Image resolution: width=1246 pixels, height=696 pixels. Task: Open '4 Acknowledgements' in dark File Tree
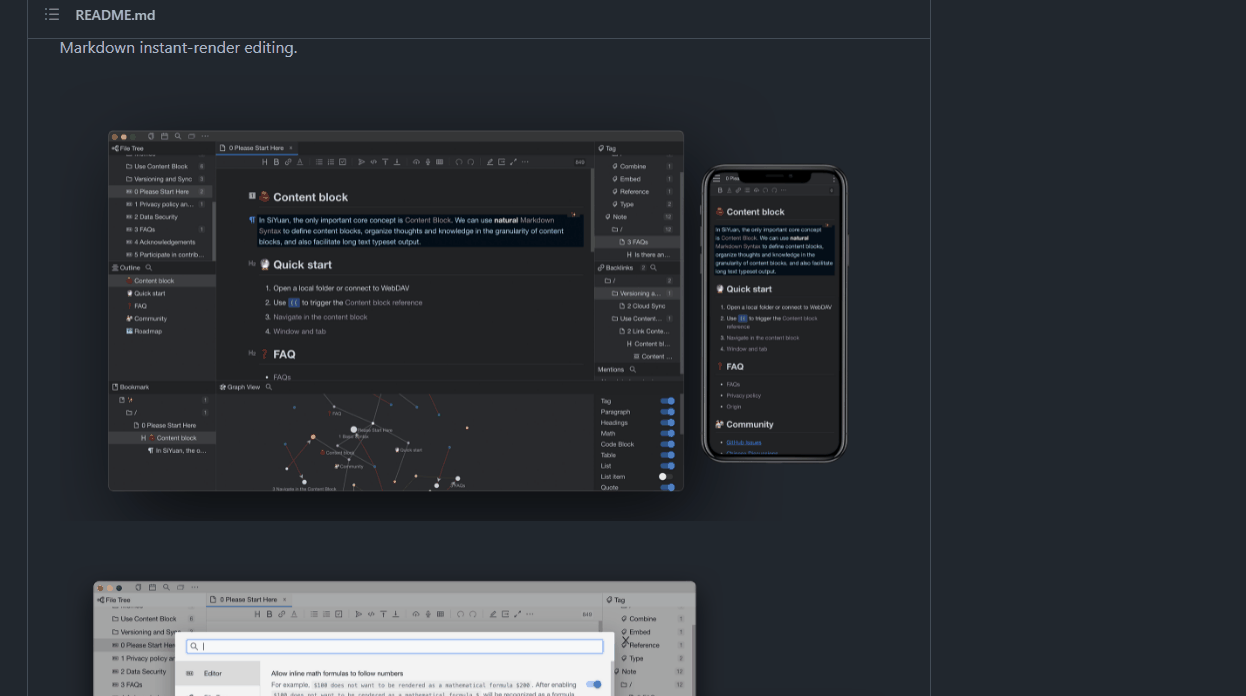(162, 242)
